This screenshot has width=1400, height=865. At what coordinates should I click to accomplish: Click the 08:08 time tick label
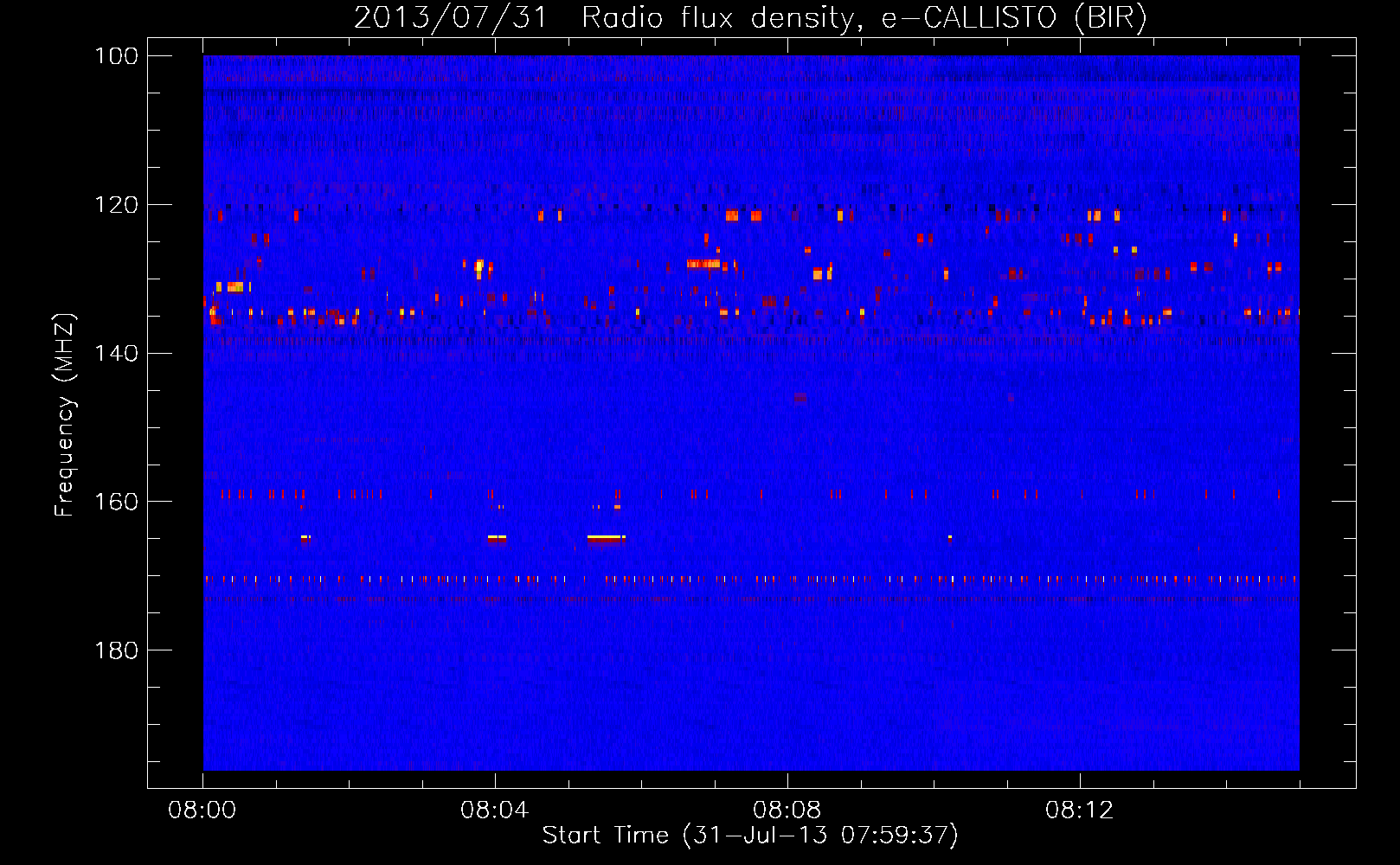click(787, 811)
